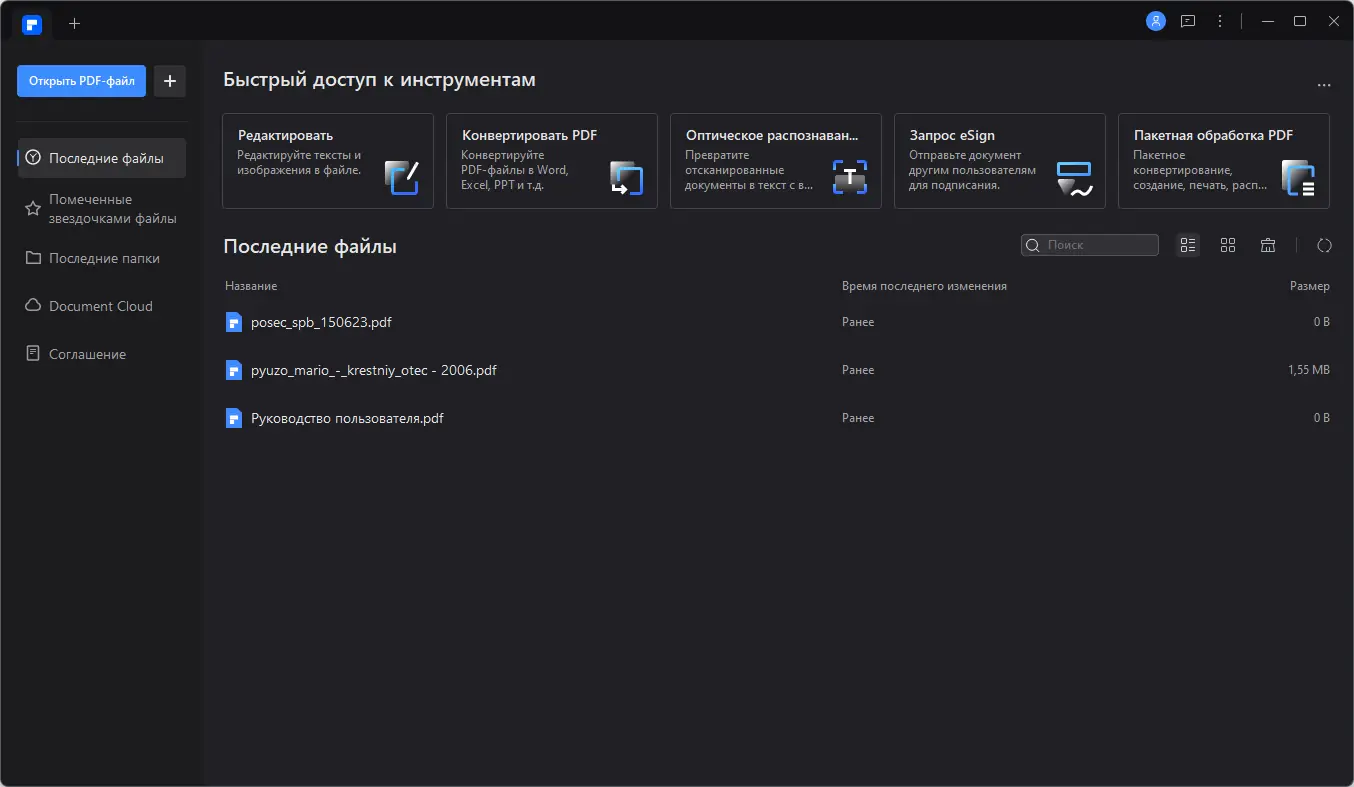Click the folder icon for Последние папки
This screenshot has height=787, width=1354.
33,258
